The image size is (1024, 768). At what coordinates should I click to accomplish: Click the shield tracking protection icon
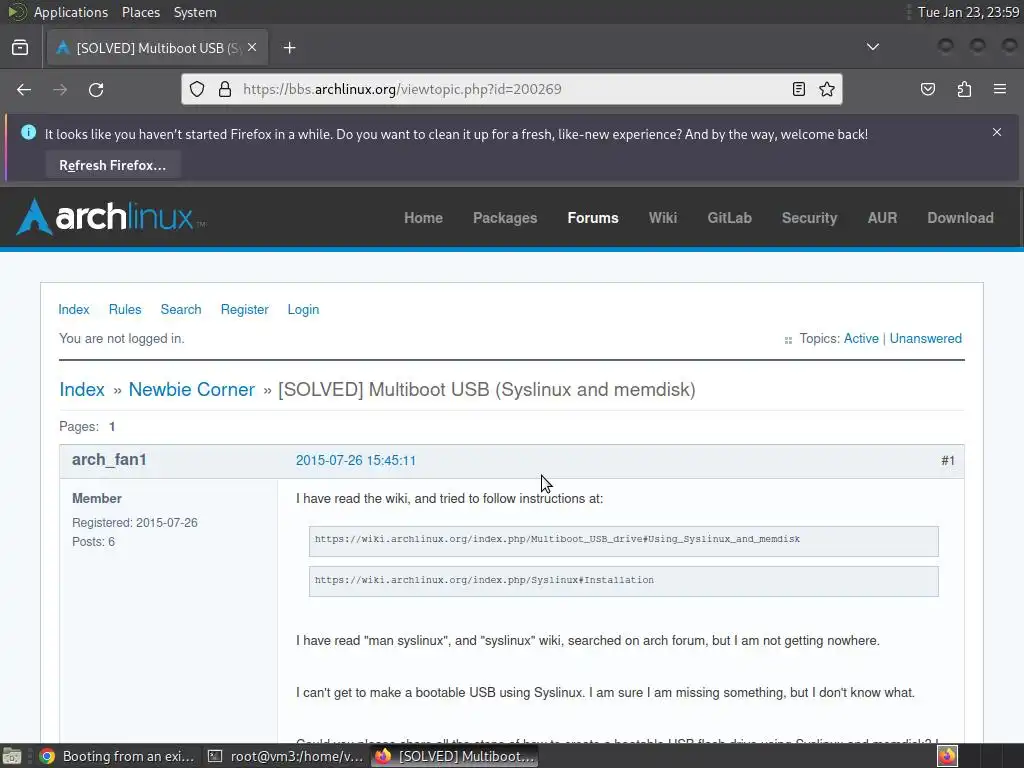coord(197,89)
